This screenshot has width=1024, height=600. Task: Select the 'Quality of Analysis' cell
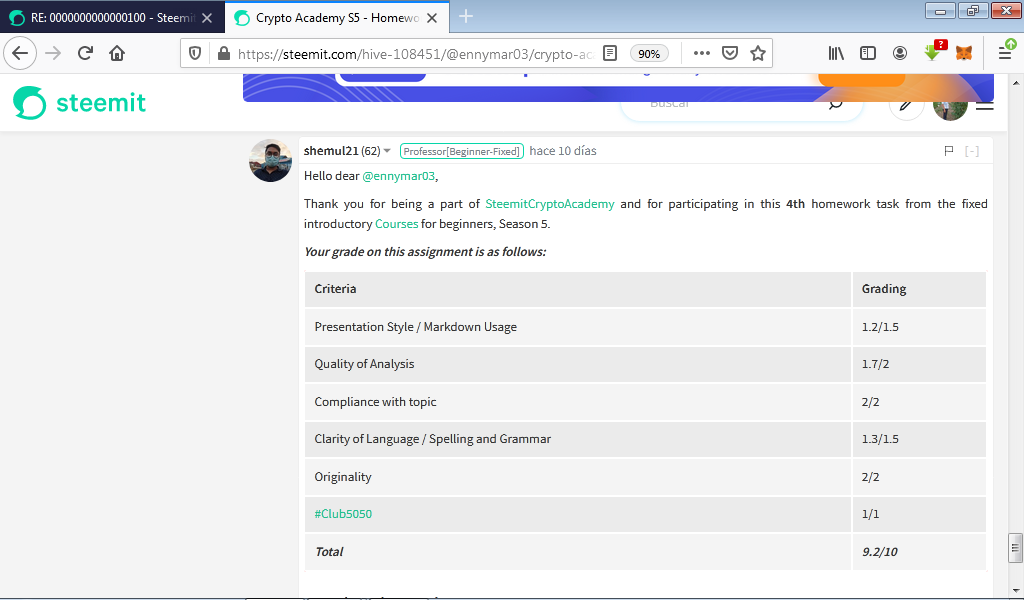coord(578,364)
